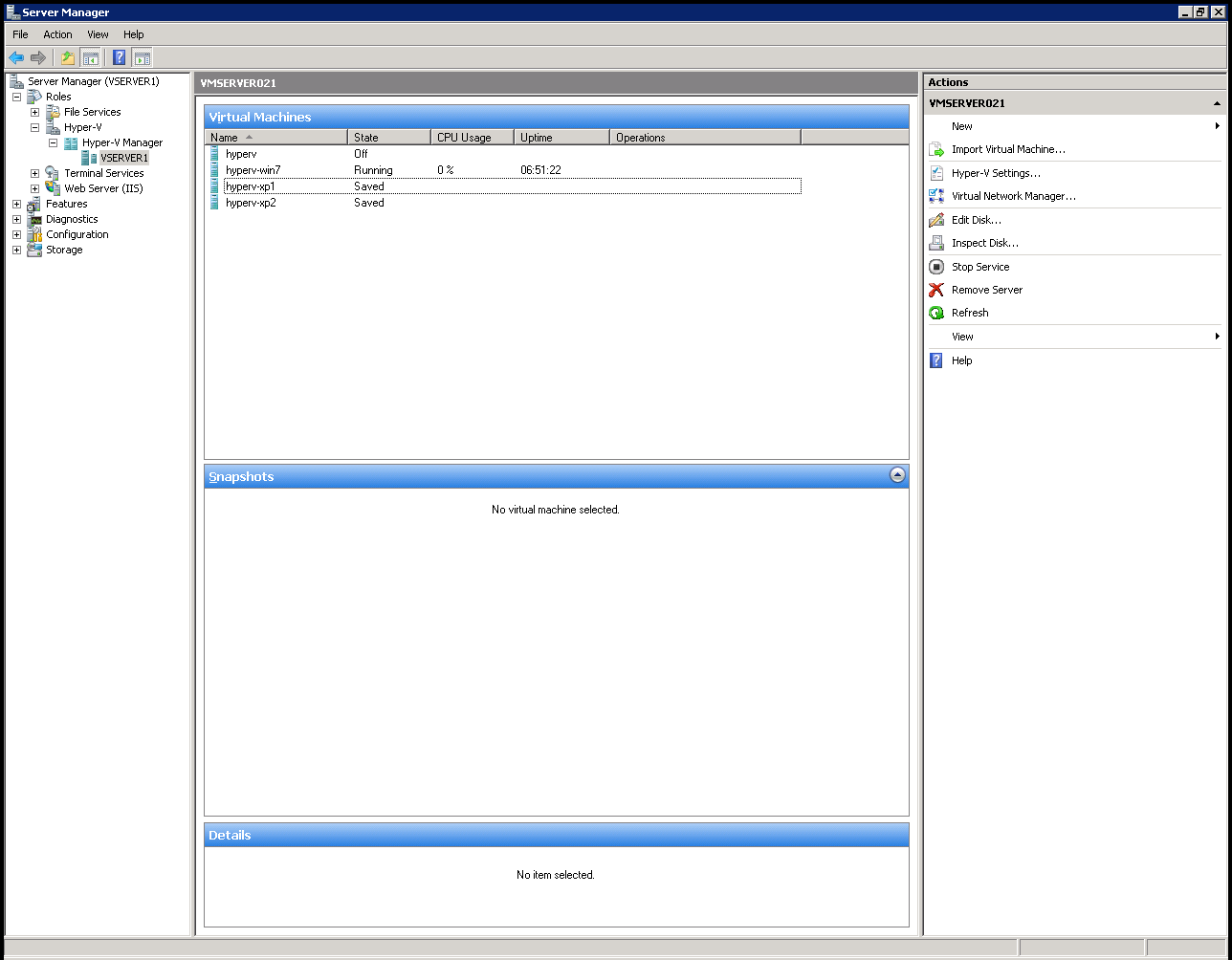Image resolution: width=1232 pixels, height=960 pixels.
Task: Expand the File Services node
Action: click(x=34, y=112)
